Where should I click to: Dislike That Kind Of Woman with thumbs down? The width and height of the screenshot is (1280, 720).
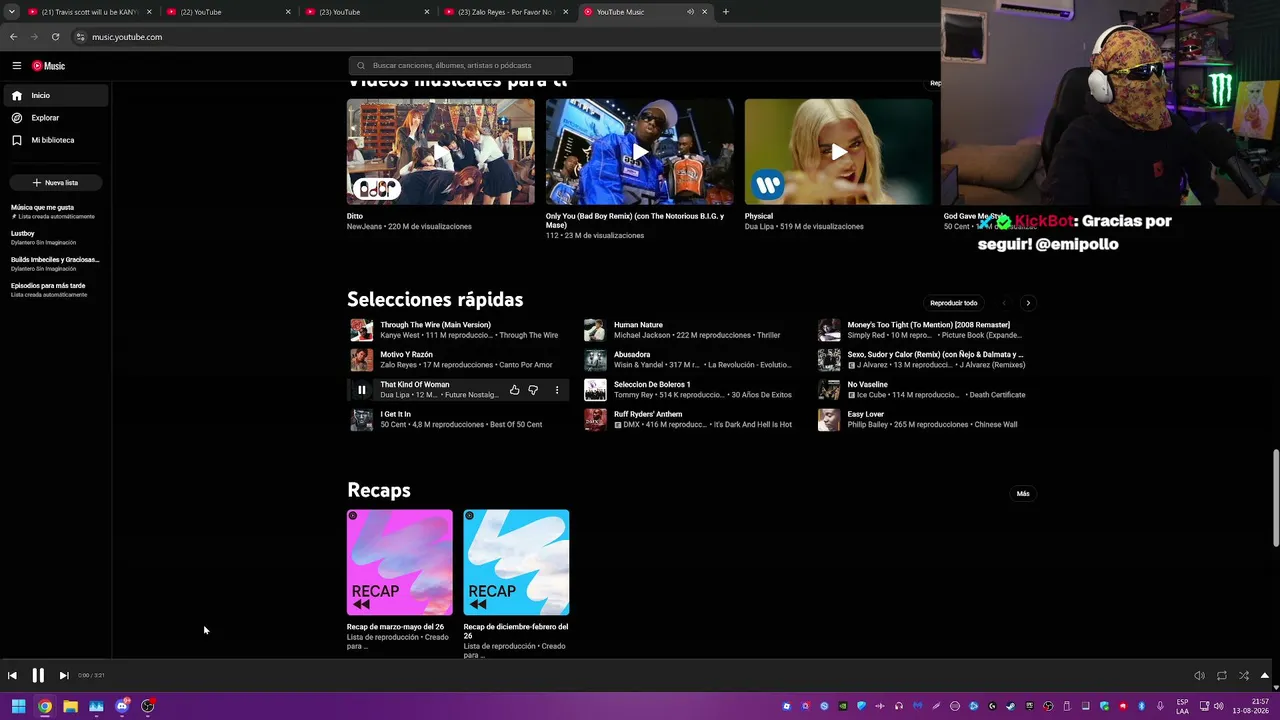pyautogui.click(x=533, y=390)
